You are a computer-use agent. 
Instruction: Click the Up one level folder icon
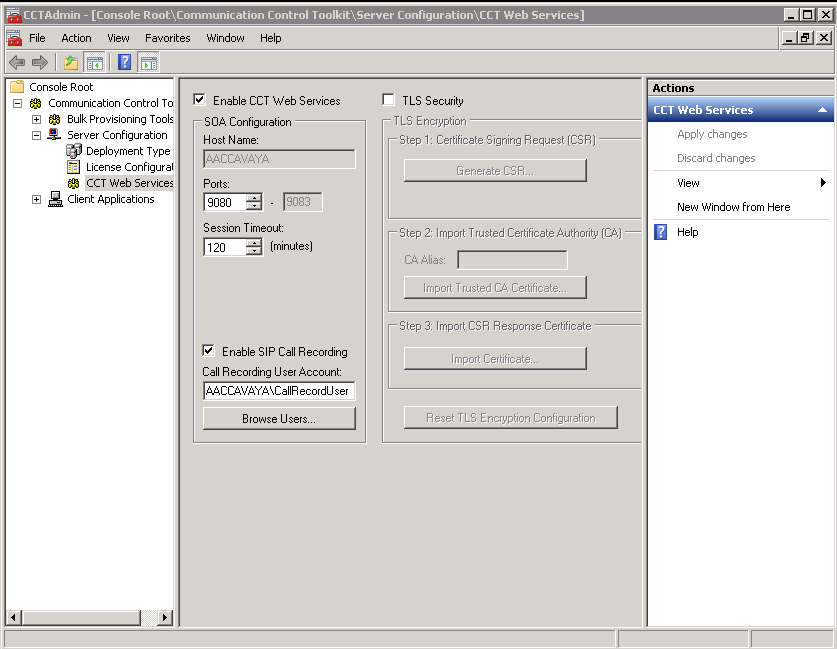[71, 62]
